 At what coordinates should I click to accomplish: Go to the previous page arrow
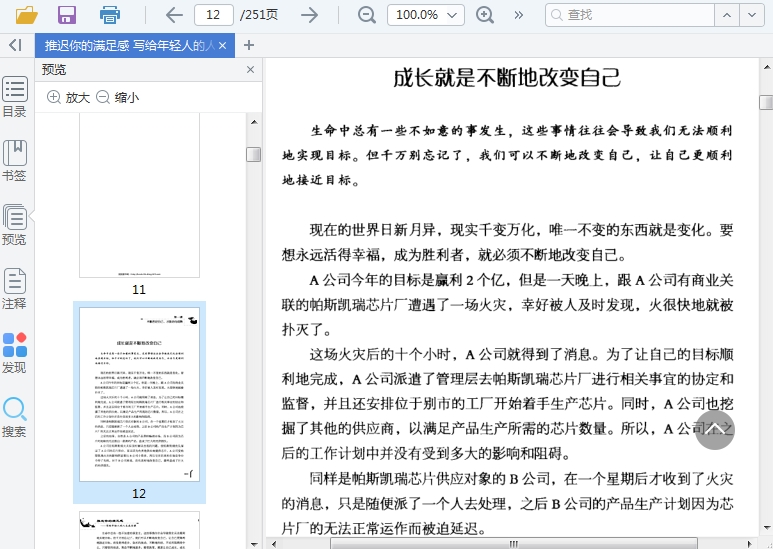pyautogui.click(x=174, y=15)
